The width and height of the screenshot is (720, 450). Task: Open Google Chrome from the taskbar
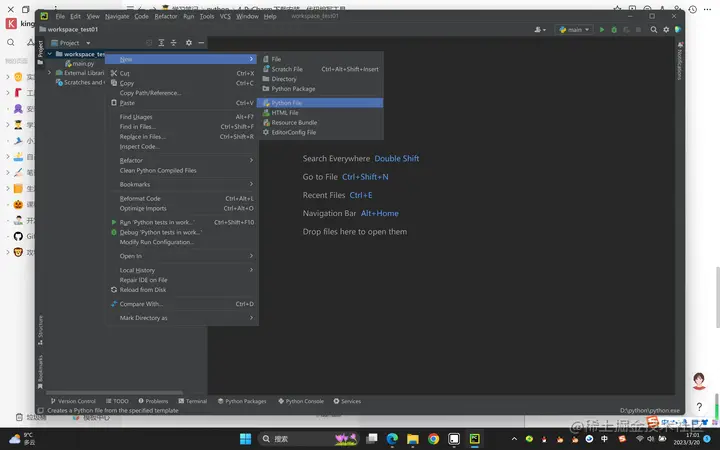[x=433, y=439]
